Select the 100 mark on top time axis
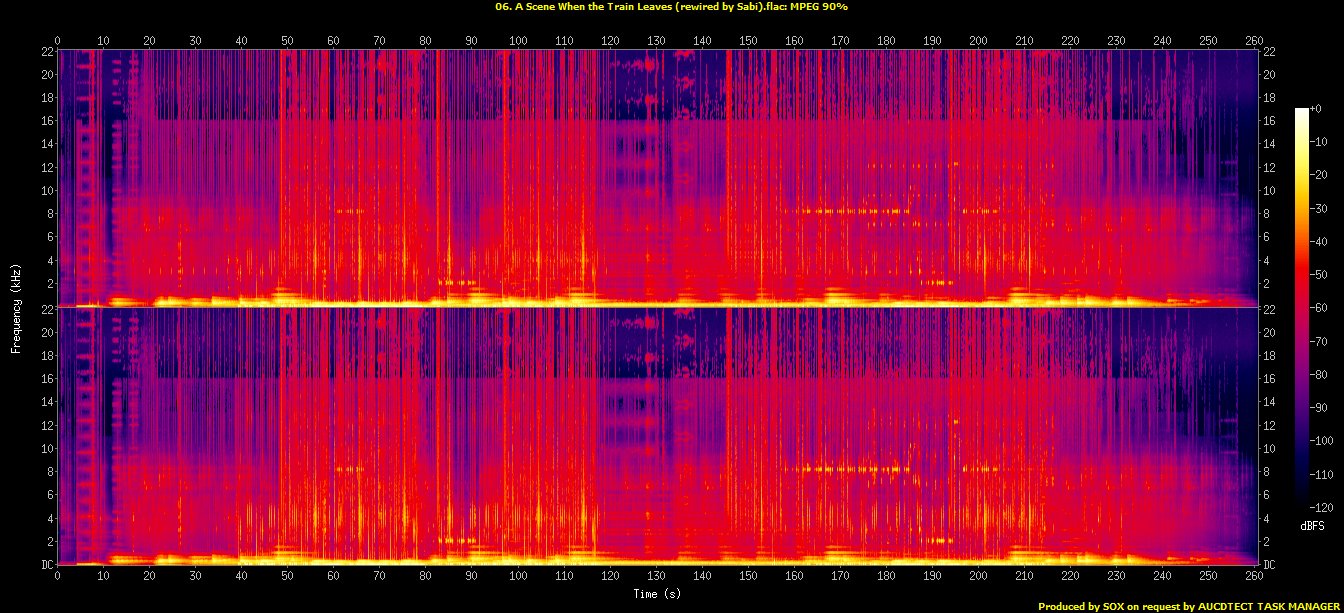Image resolution: width=1344 pixels, height=613 pixels. coord(518,40)
